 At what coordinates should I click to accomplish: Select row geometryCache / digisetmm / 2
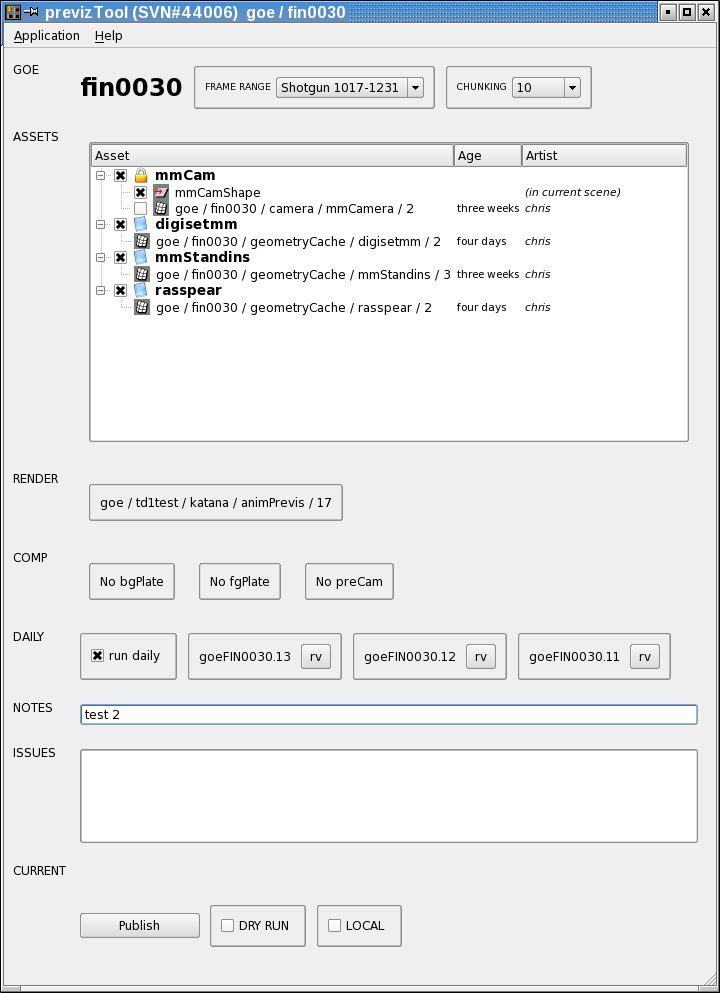point(298,241)
